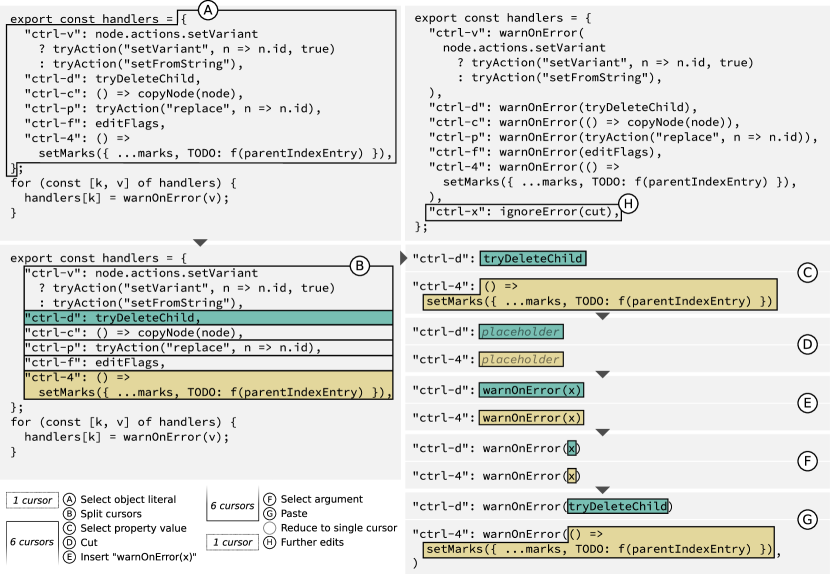
Task: Click the boxed "ctrl-x": ignoreError(cut) line
Action: coord(524,212)
